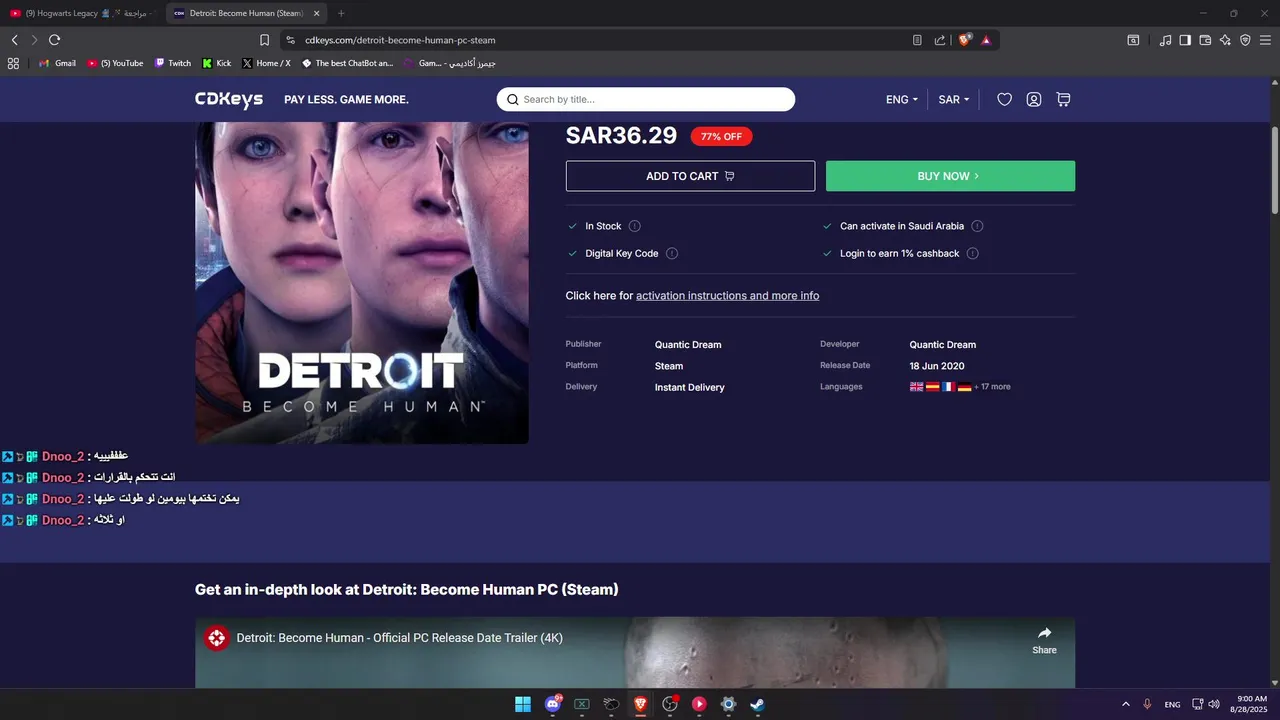
Task: Open the volume tray icon
Action: click(1214, 704)
